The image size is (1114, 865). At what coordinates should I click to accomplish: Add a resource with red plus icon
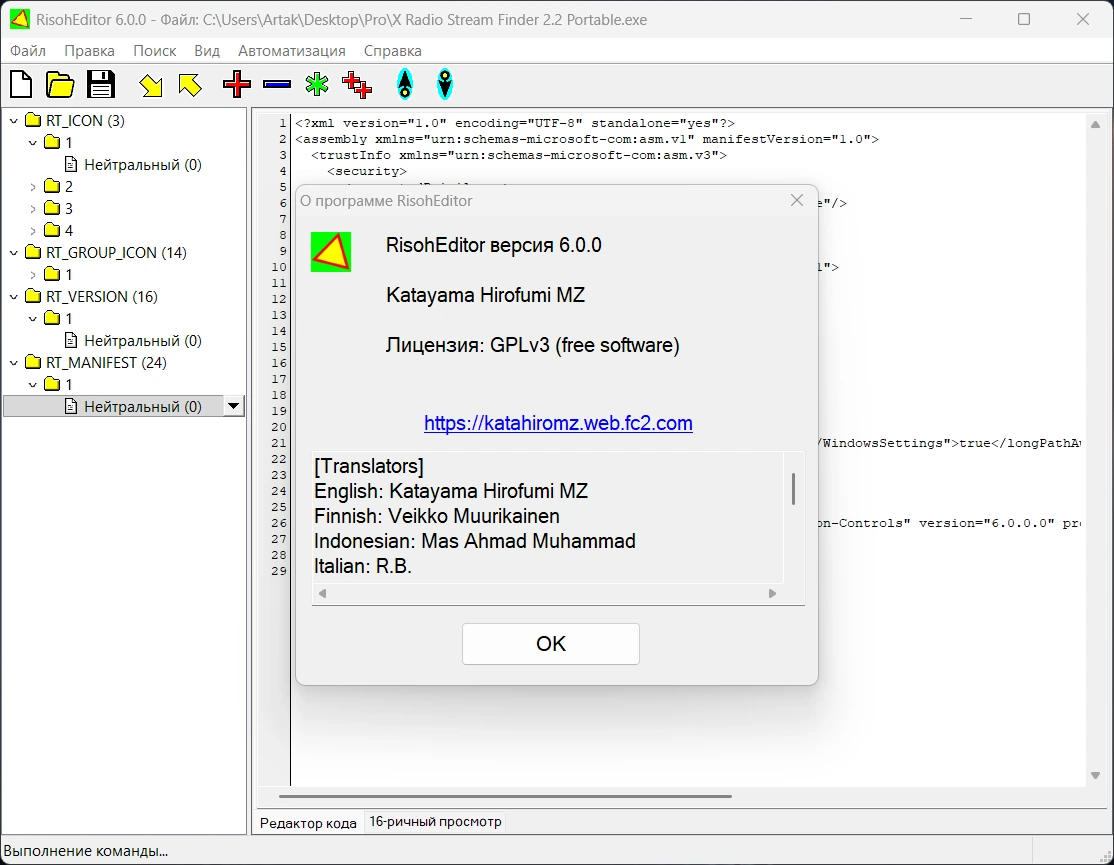(237, 85)
